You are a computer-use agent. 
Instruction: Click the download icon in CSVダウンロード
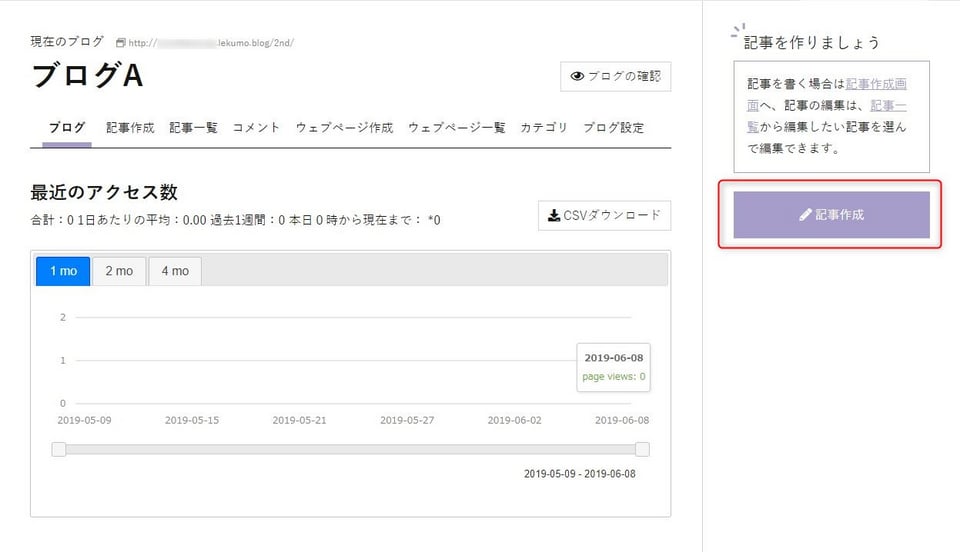pyautogui.click(x=554, y=215)
